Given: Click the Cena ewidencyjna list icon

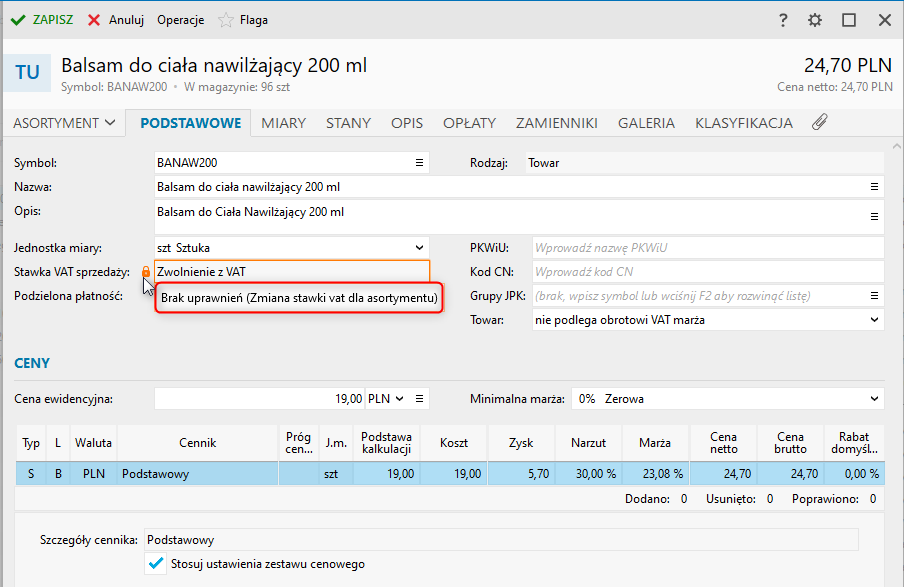Looking at the screenshot, I should [419, 398].
